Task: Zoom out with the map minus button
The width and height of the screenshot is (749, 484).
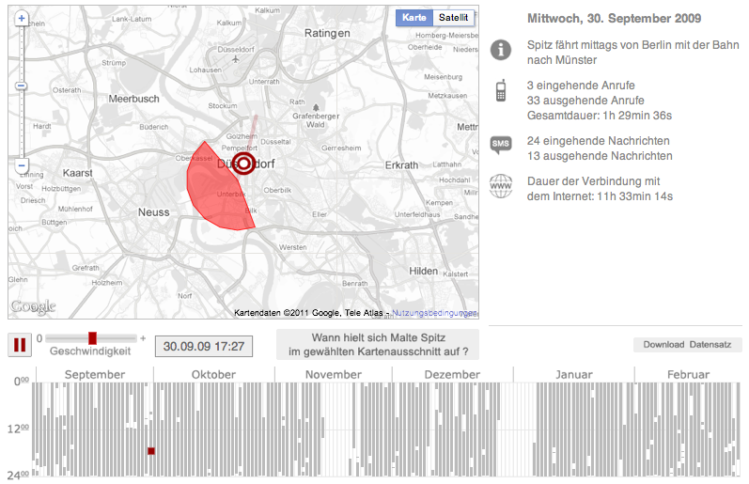Action: tap(21, 165)
